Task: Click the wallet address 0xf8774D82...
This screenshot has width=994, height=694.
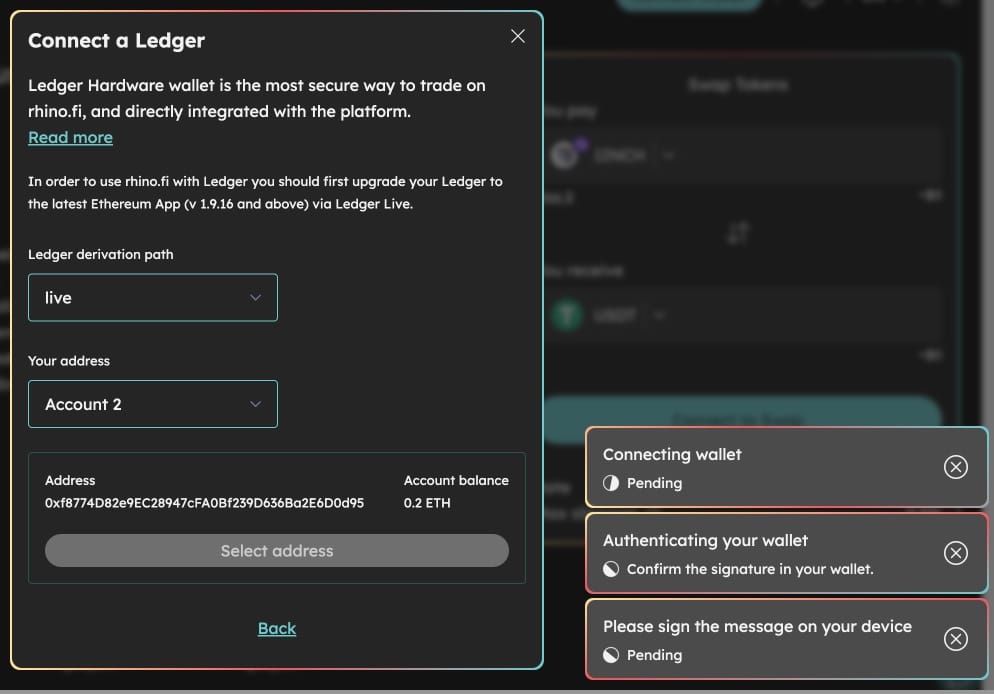Action: coord(204,503)
